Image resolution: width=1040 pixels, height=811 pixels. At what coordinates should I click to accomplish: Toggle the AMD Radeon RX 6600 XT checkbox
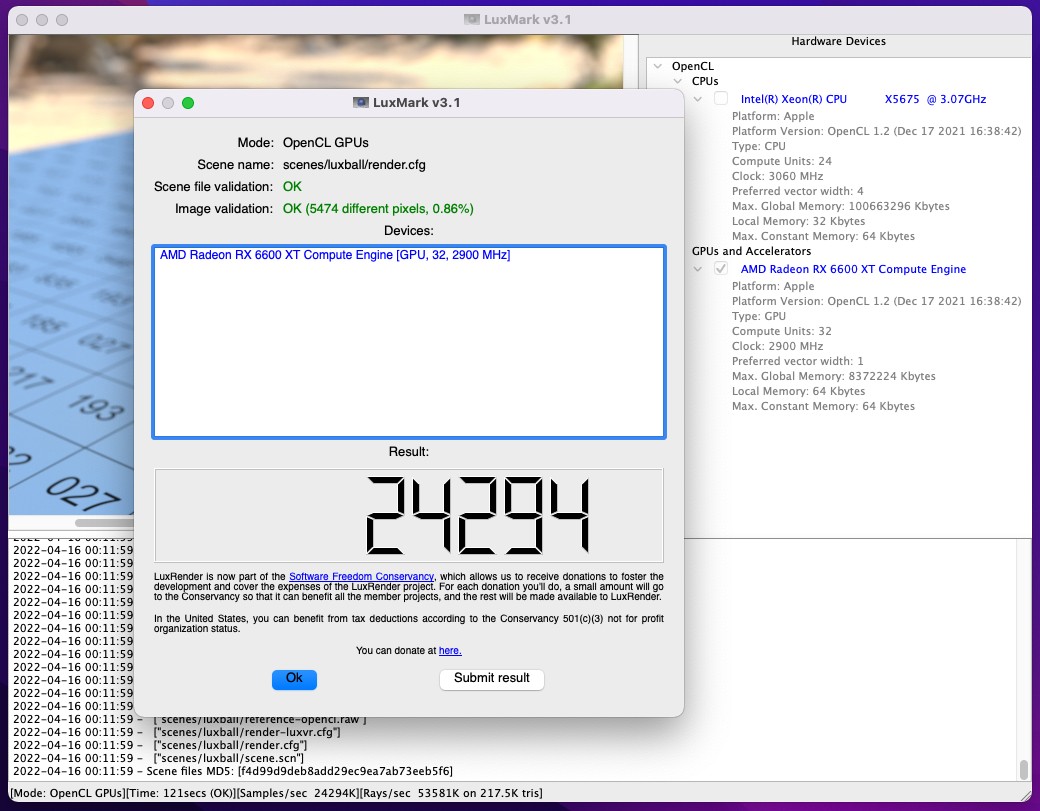click(721, 269)
